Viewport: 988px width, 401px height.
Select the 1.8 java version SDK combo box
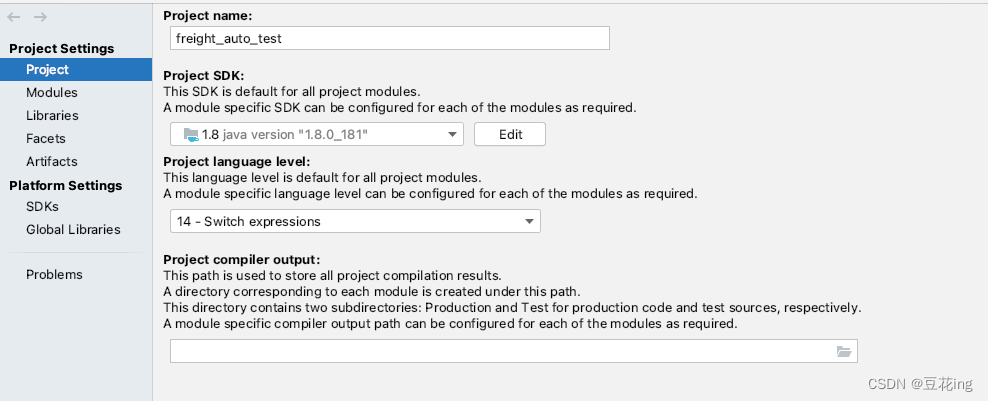317,134
